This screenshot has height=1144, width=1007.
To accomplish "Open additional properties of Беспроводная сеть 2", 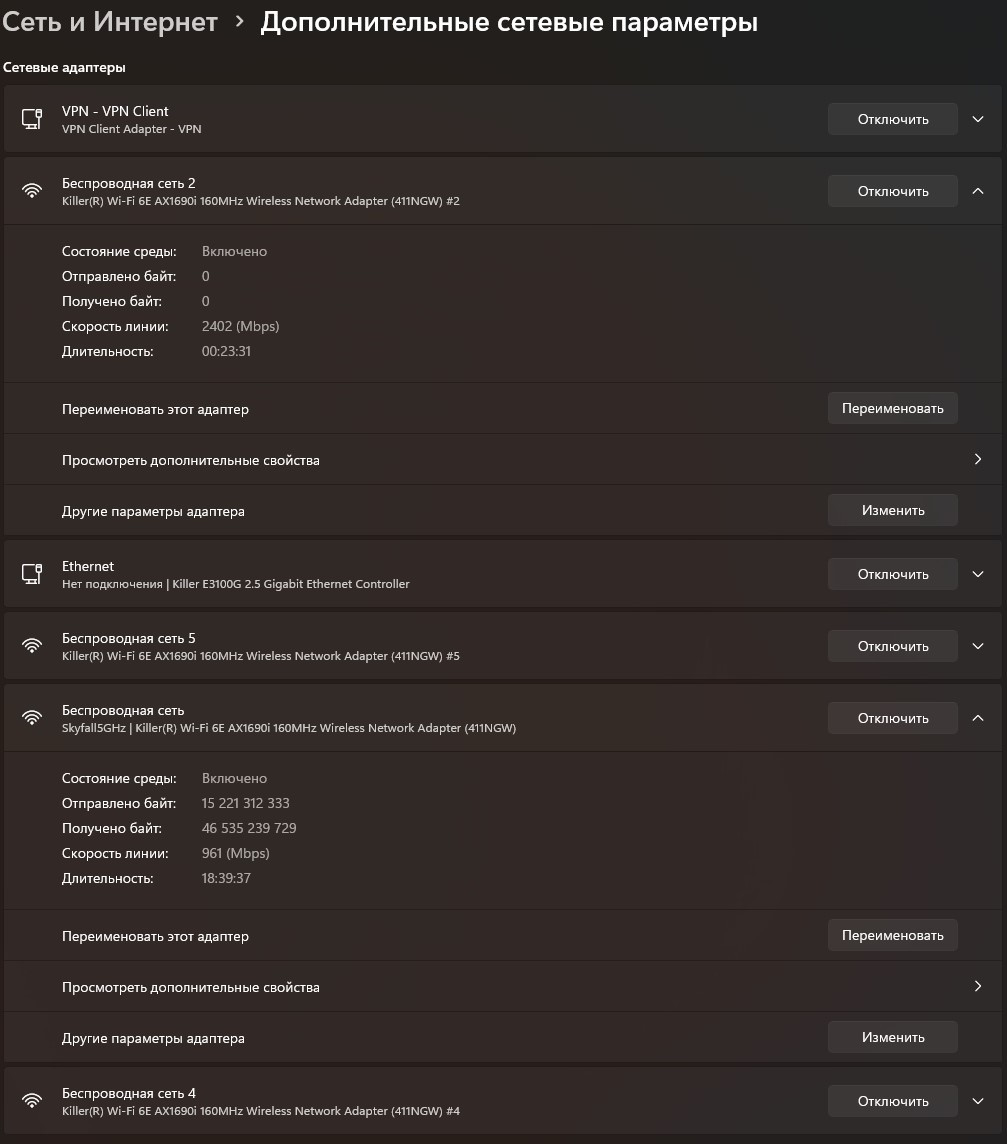I will coord(978,460).
